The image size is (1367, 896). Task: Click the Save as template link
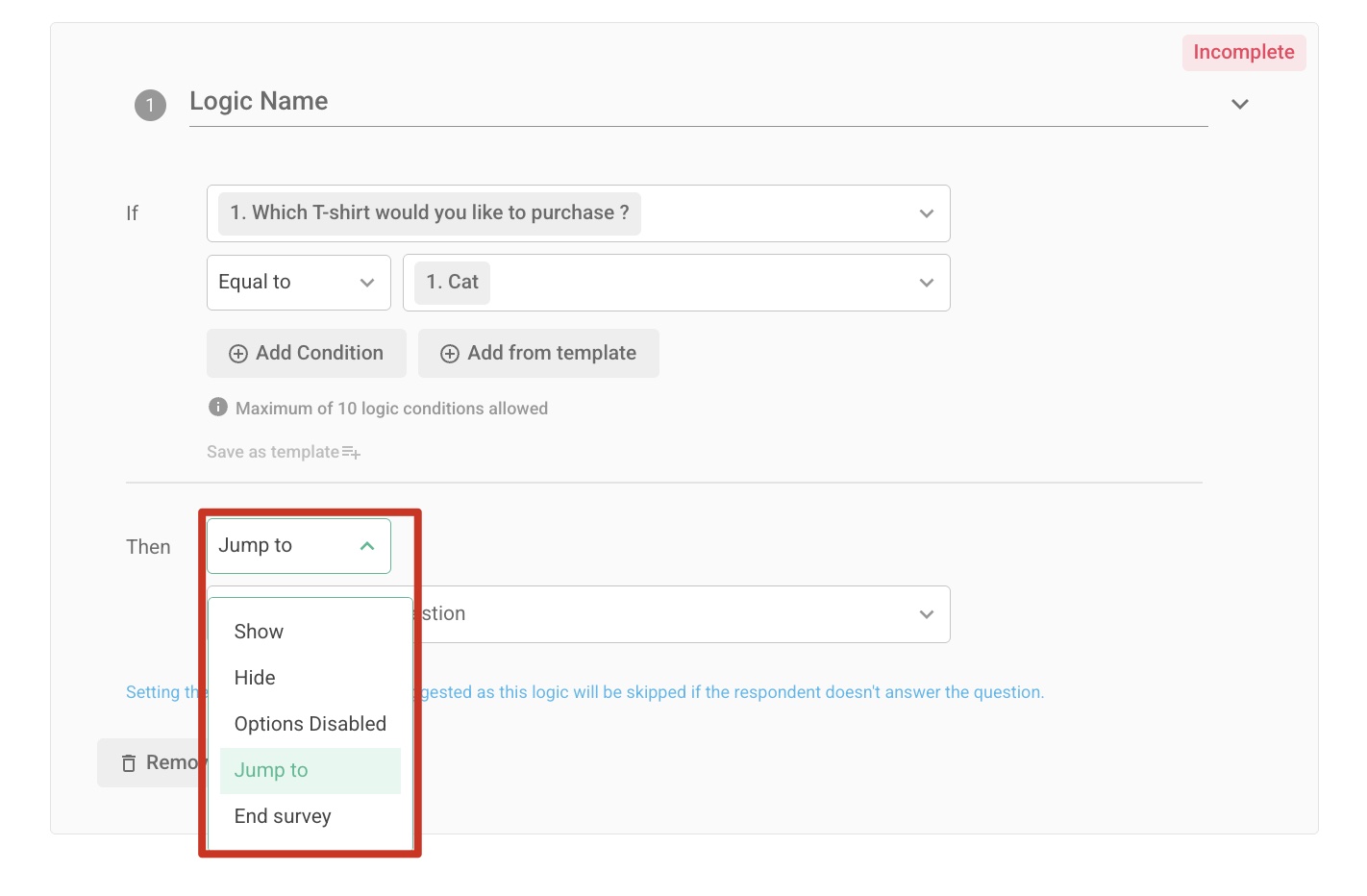coord(272,451)
